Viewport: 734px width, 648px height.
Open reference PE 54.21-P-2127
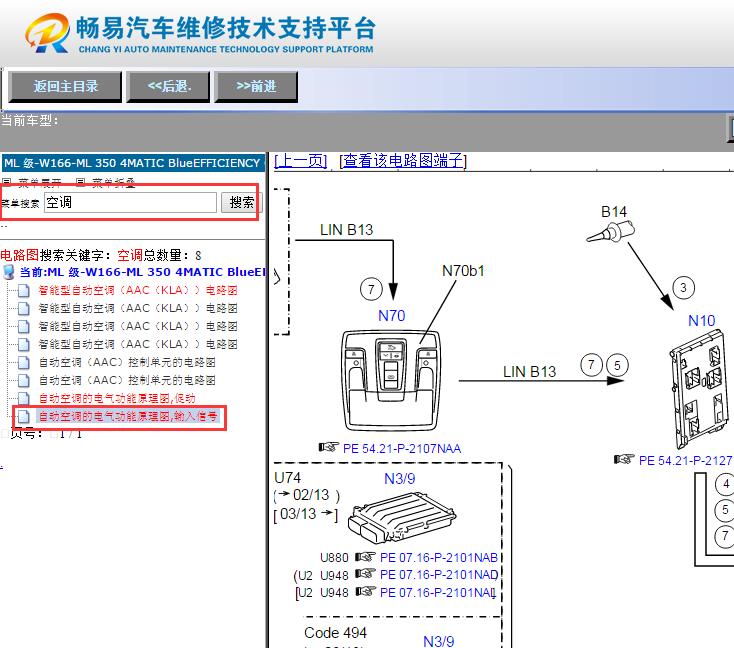[x=685, y=461]
